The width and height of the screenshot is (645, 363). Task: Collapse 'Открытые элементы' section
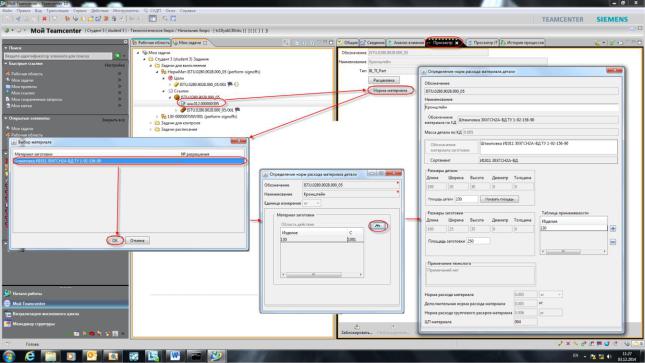(x=6, y=119)
